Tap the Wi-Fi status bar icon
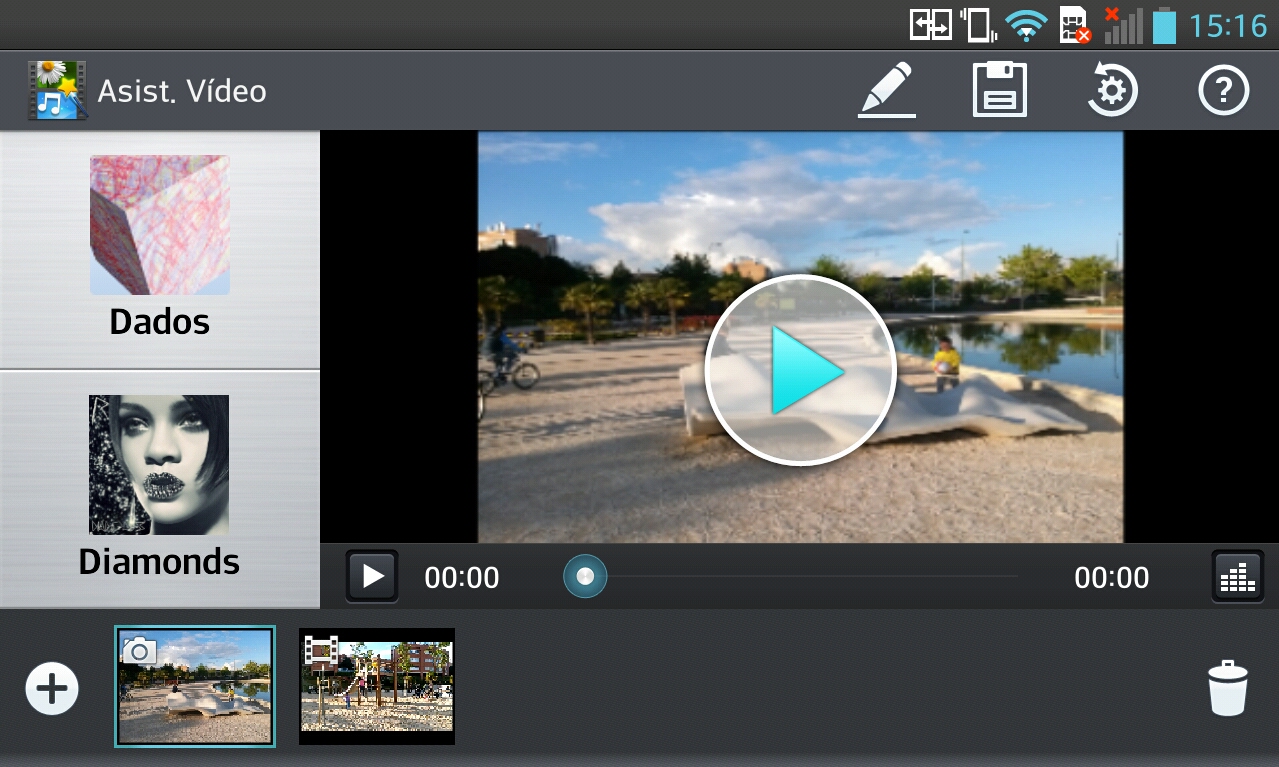Screen dimensions: 1279x767 coord(1026,25)
